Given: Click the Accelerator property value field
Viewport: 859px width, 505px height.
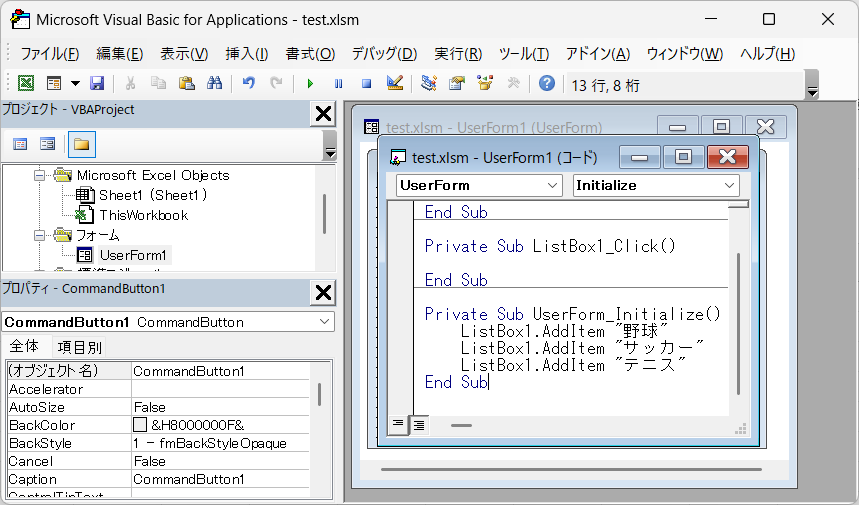Looking at the screenshot, I should (220, 389).
